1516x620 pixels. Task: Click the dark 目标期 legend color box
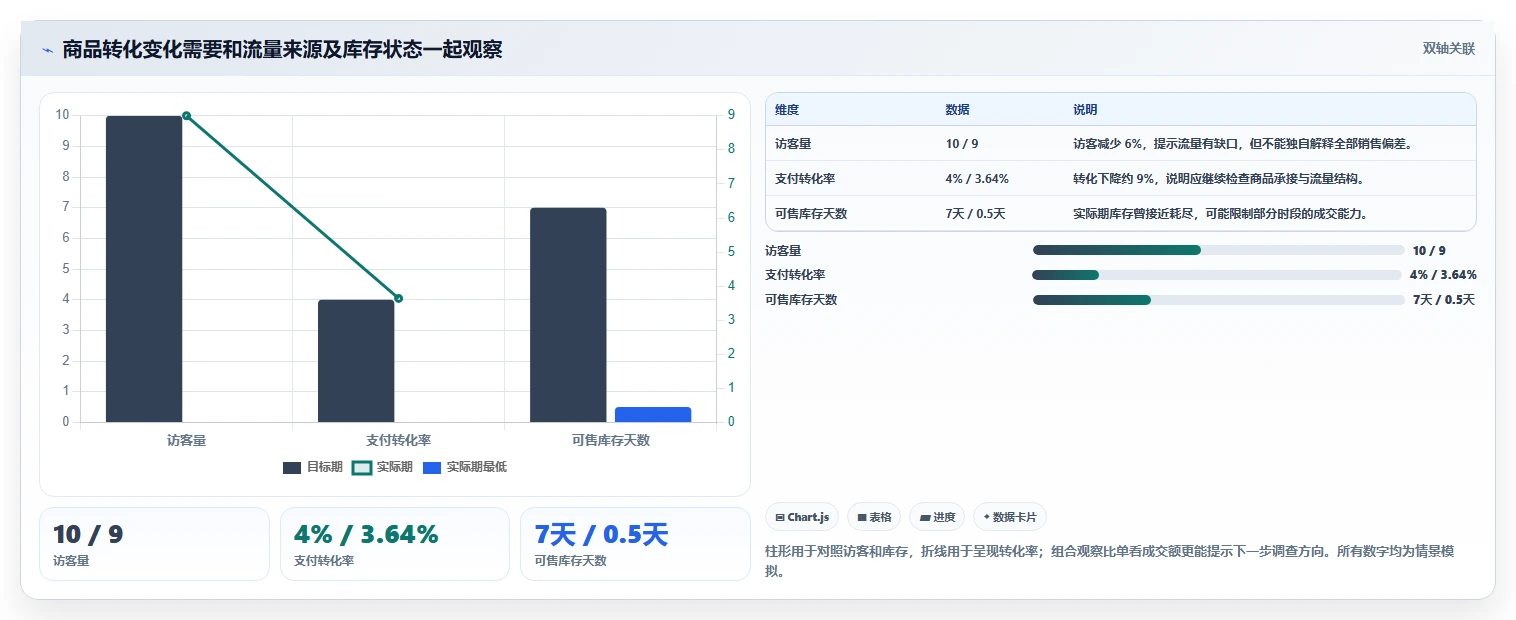click(x=292, y=468)
